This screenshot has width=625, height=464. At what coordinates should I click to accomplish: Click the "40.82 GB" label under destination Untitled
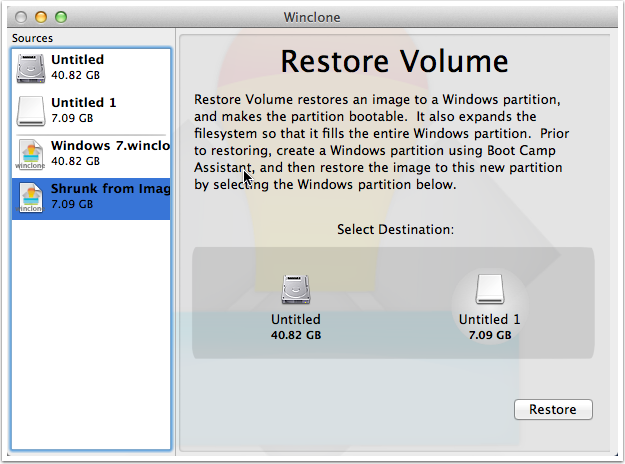click(x=296, y=335)
